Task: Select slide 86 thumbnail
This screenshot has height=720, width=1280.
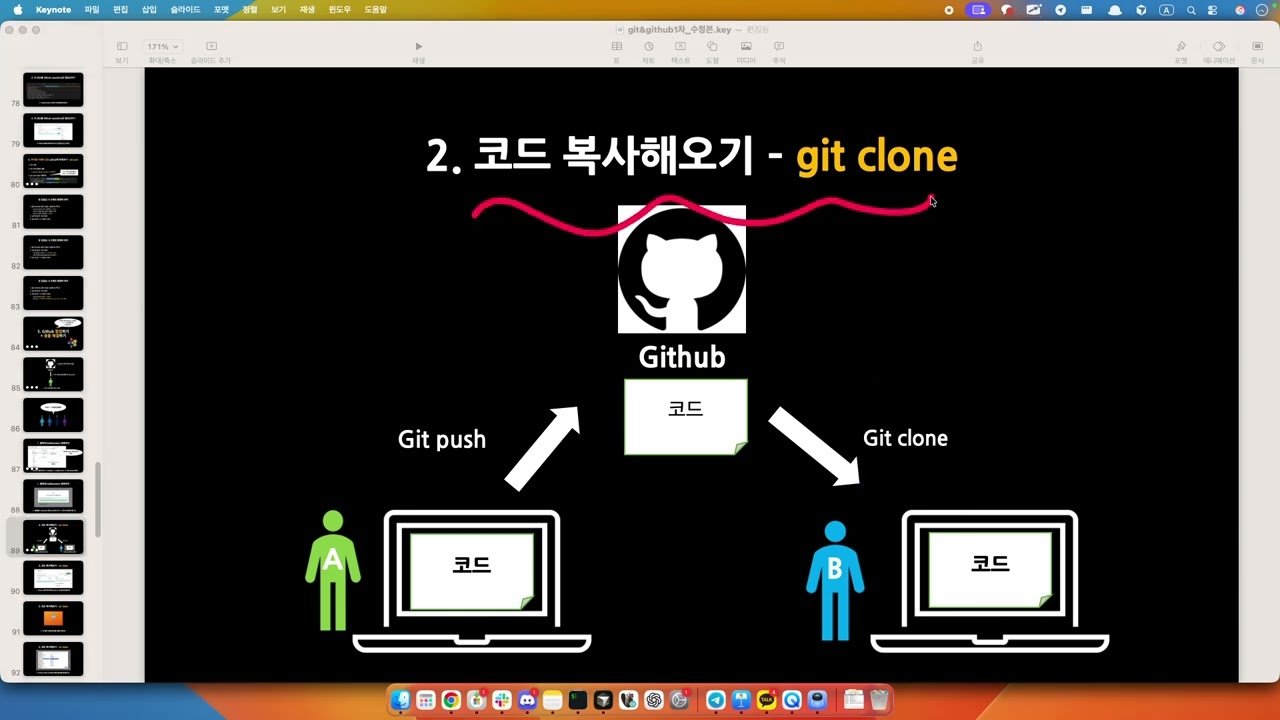Action: point(53,415)
